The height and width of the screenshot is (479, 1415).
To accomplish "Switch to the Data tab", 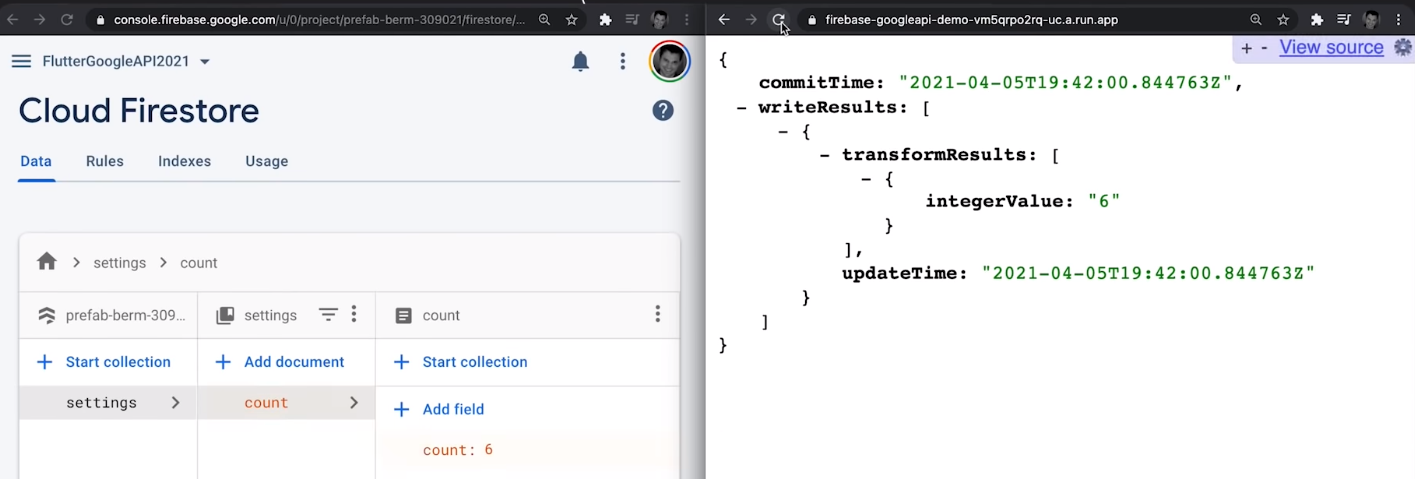I will tap(36, 161).
